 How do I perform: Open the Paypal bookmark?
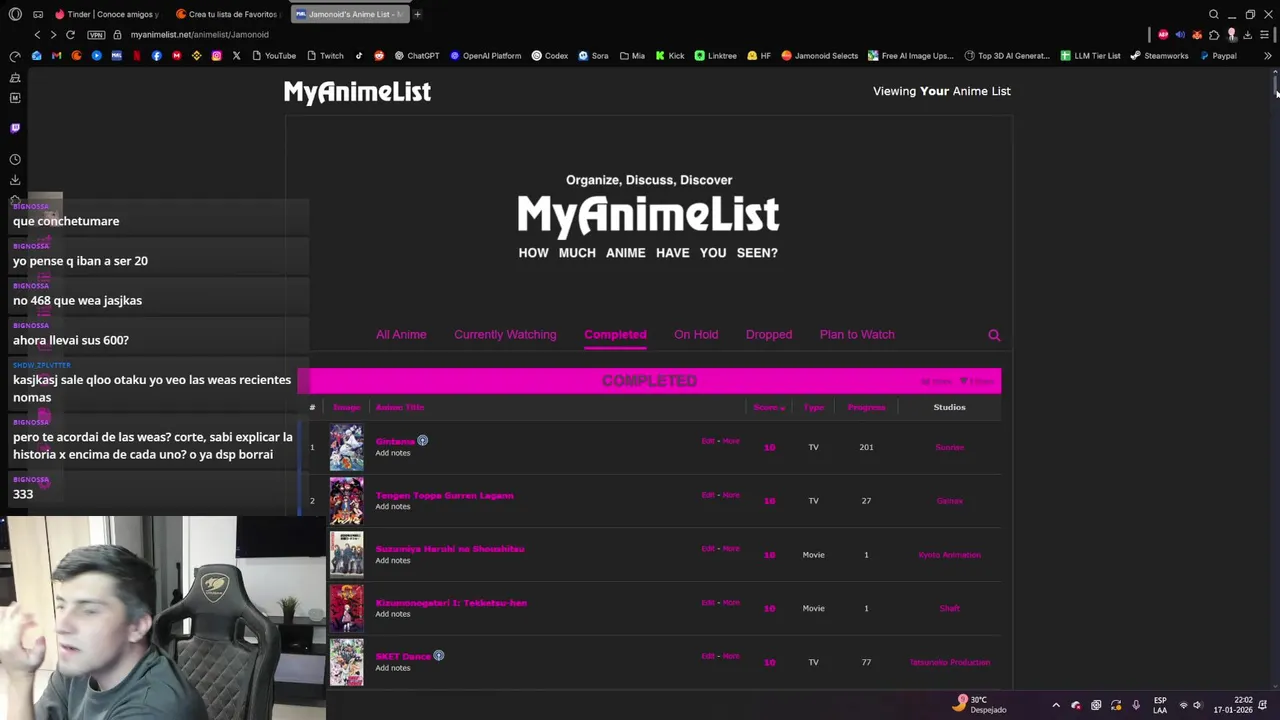click(1217, 56)
